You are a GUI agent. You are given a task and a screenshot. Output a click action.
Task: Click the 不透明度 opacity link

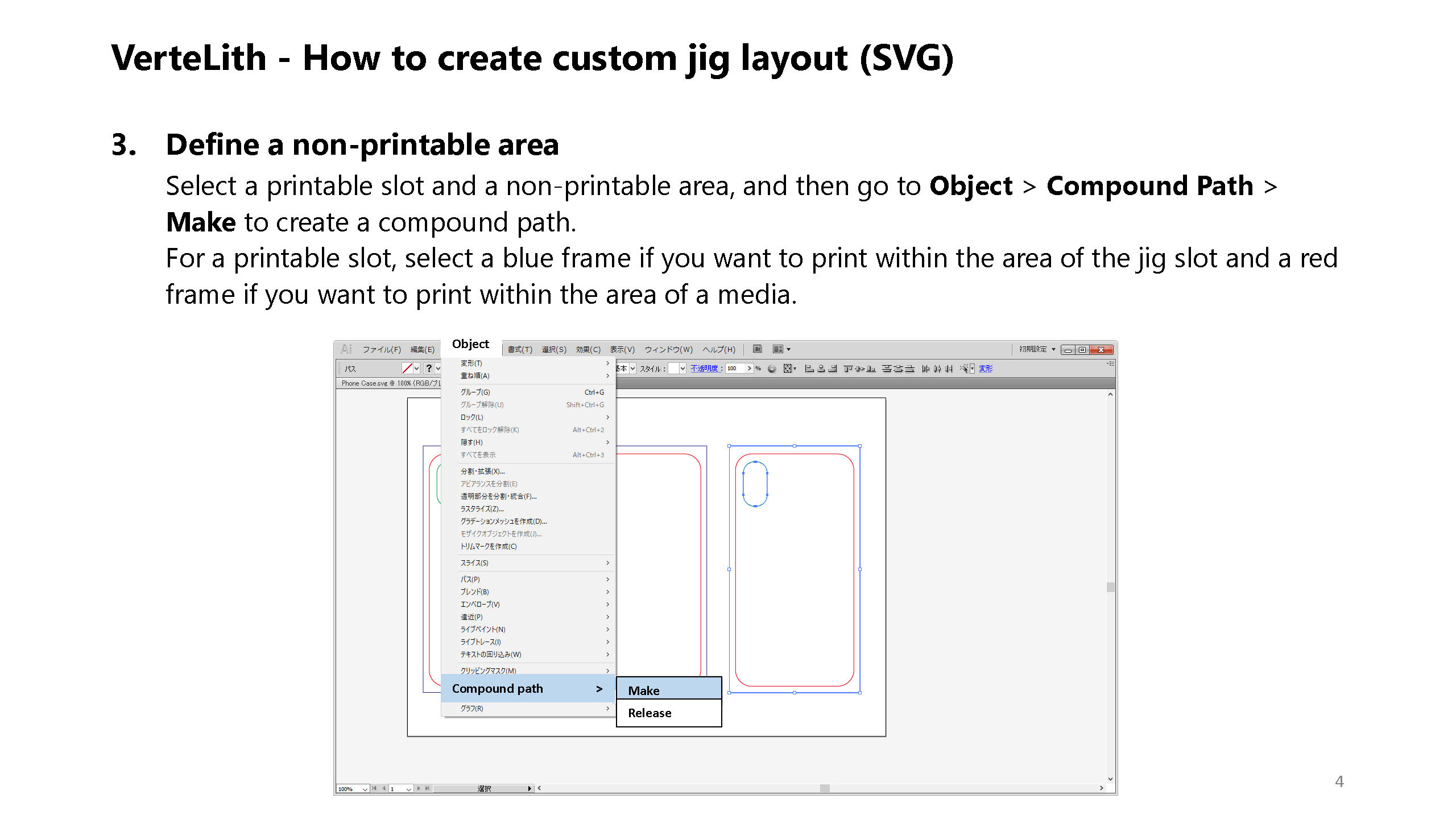705,369
